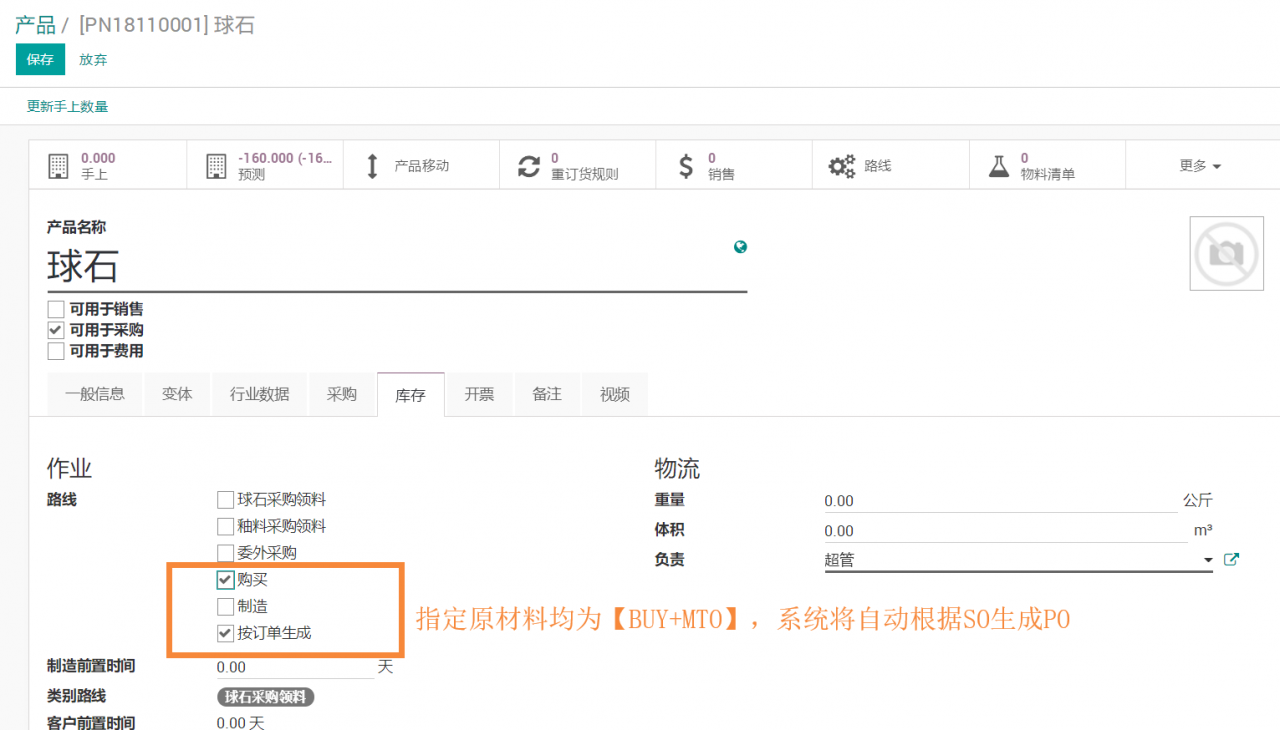The image size is (1280, 730).
Task: Toggle the 可用于销售 checkbox
Action: point(56,309)
